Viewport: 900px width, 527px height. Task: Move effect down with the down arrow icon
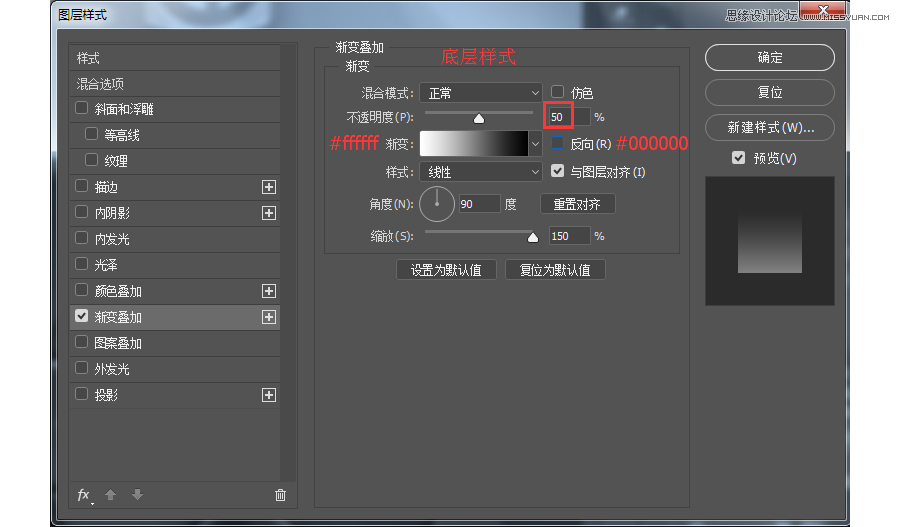[x=137, y=494]
